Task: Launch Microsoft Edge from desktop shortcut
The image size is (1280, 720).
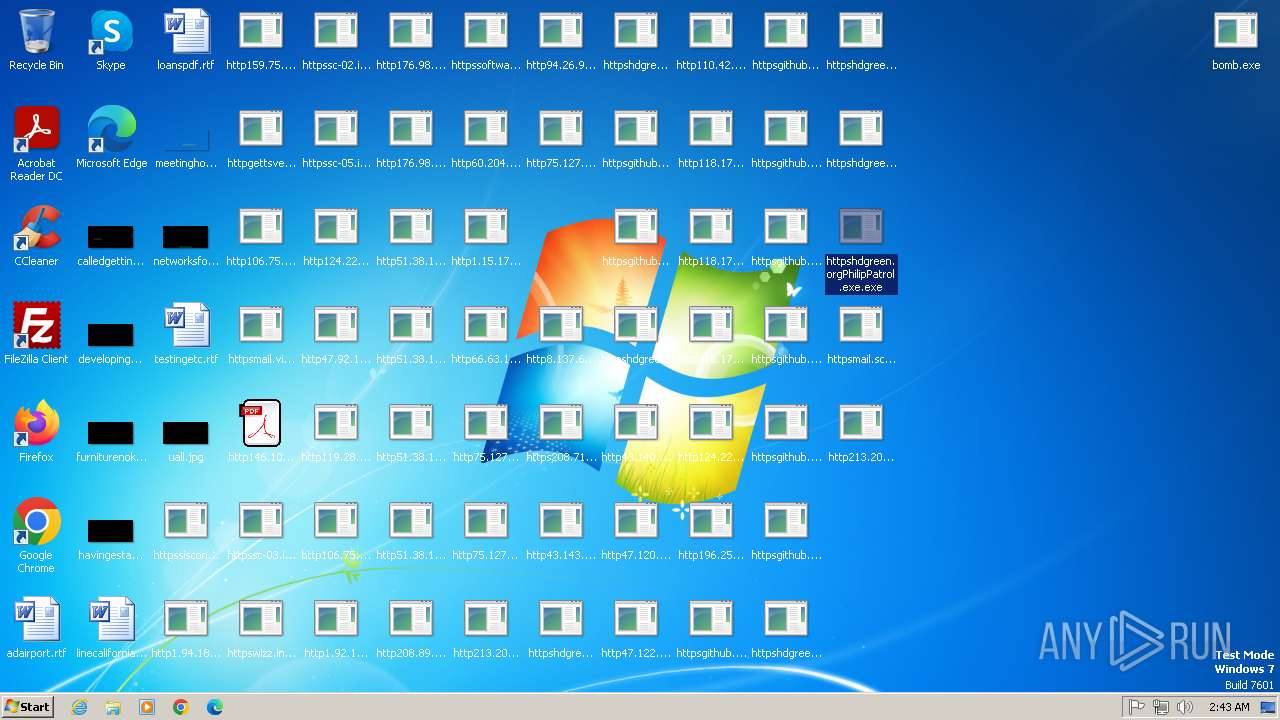Action: (111, 138)
